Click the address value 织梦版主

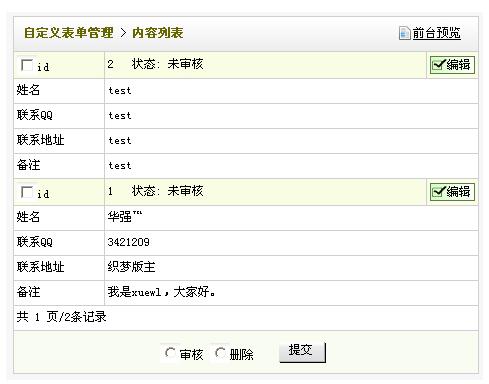point(131,267)
